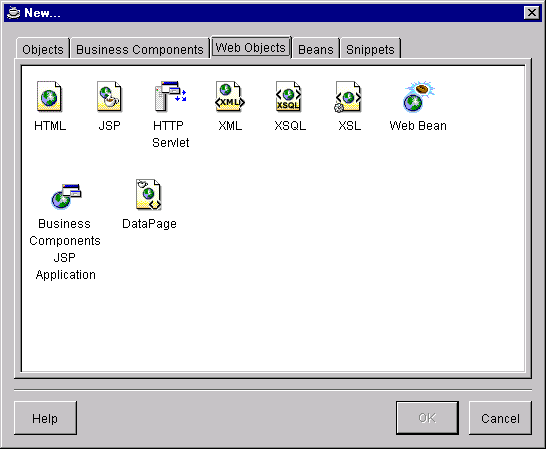Select the JSP page icon

tap(109, 97)
